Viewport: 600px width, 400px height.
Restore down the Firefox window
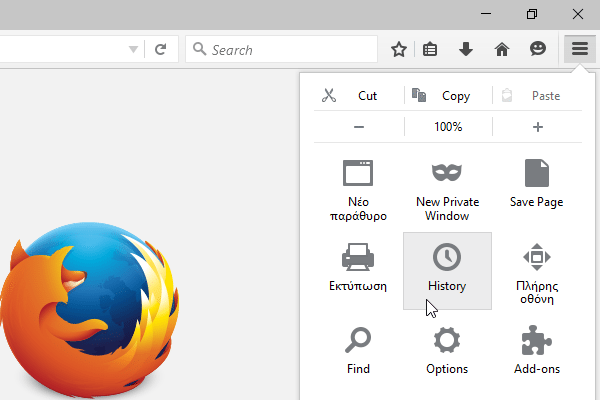click(x=532, y=14)
